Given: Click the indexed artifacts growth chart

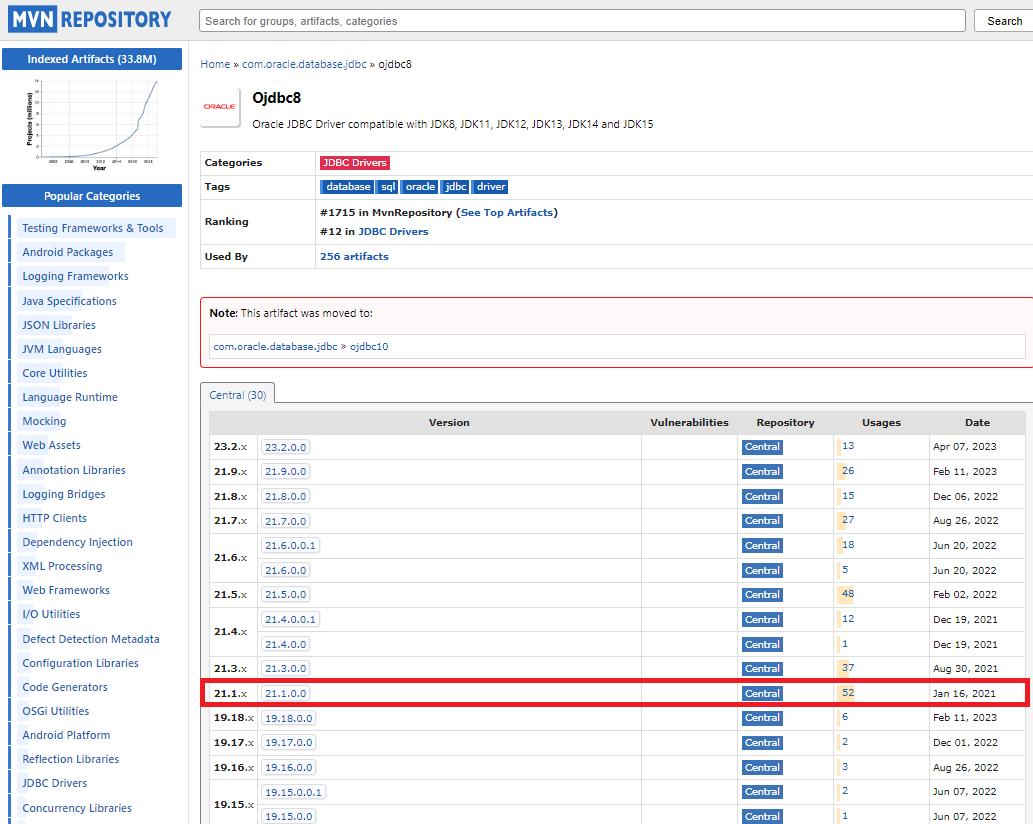Looking at the screenshot, I should click(x=92, y=124).
